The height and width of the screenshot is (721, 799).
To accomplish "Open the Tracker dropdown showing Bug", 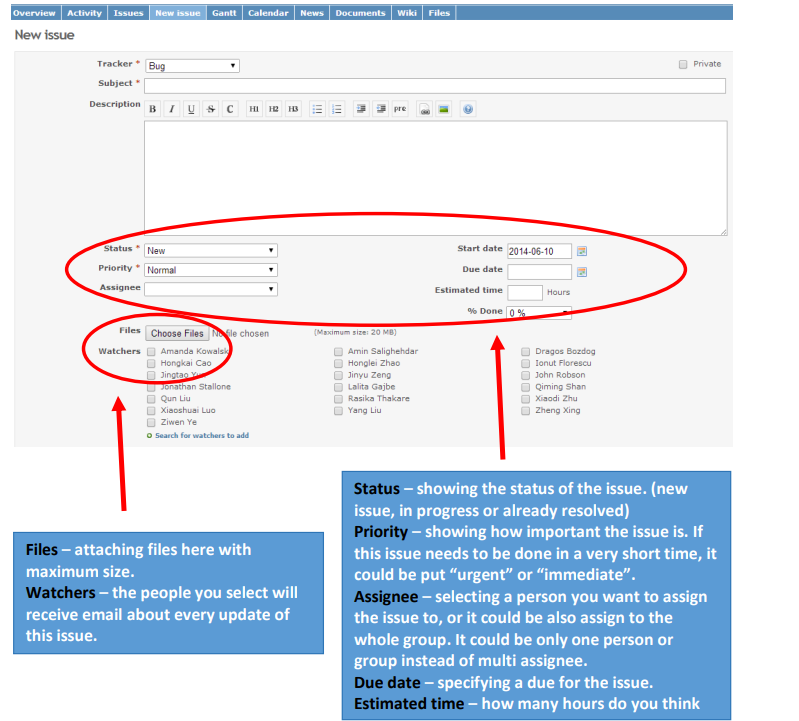I will coord(192,66).
